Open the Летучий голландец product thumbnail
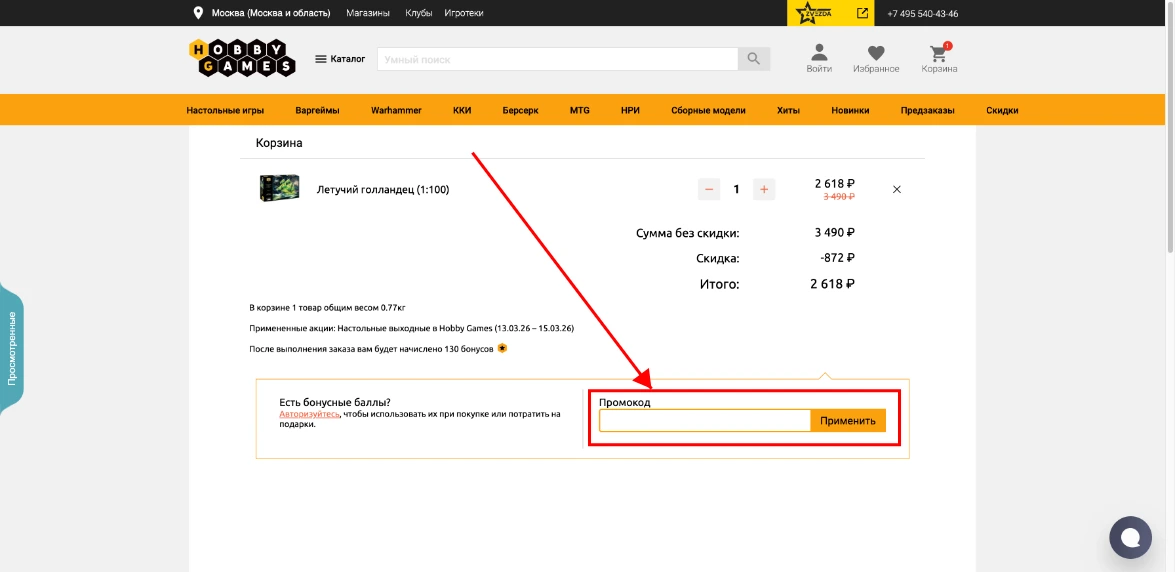The width and height of the screenshot is (1175, 572). coord(280,188)
